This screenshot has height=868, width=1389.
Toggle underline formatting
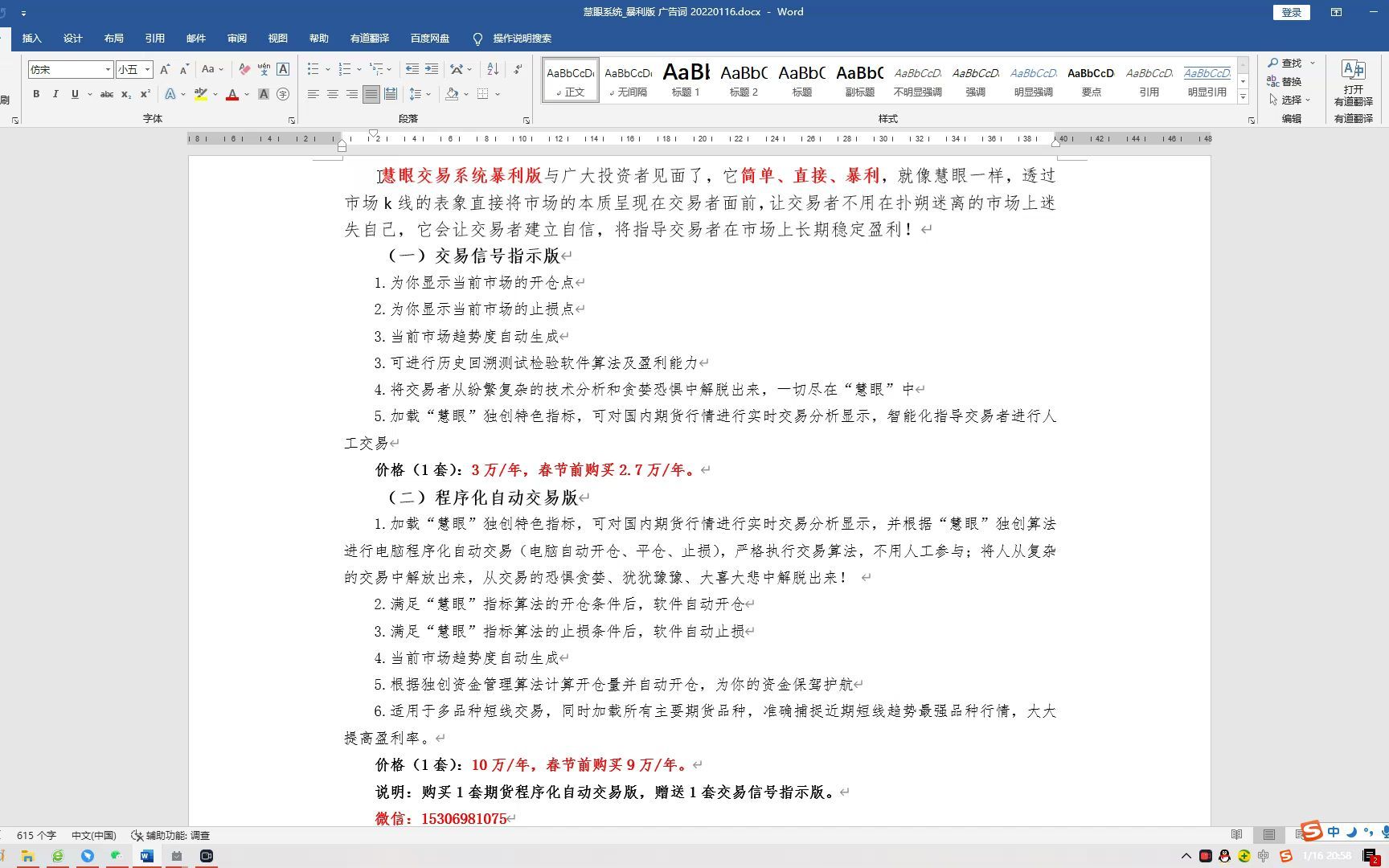[x=75, y=94]
